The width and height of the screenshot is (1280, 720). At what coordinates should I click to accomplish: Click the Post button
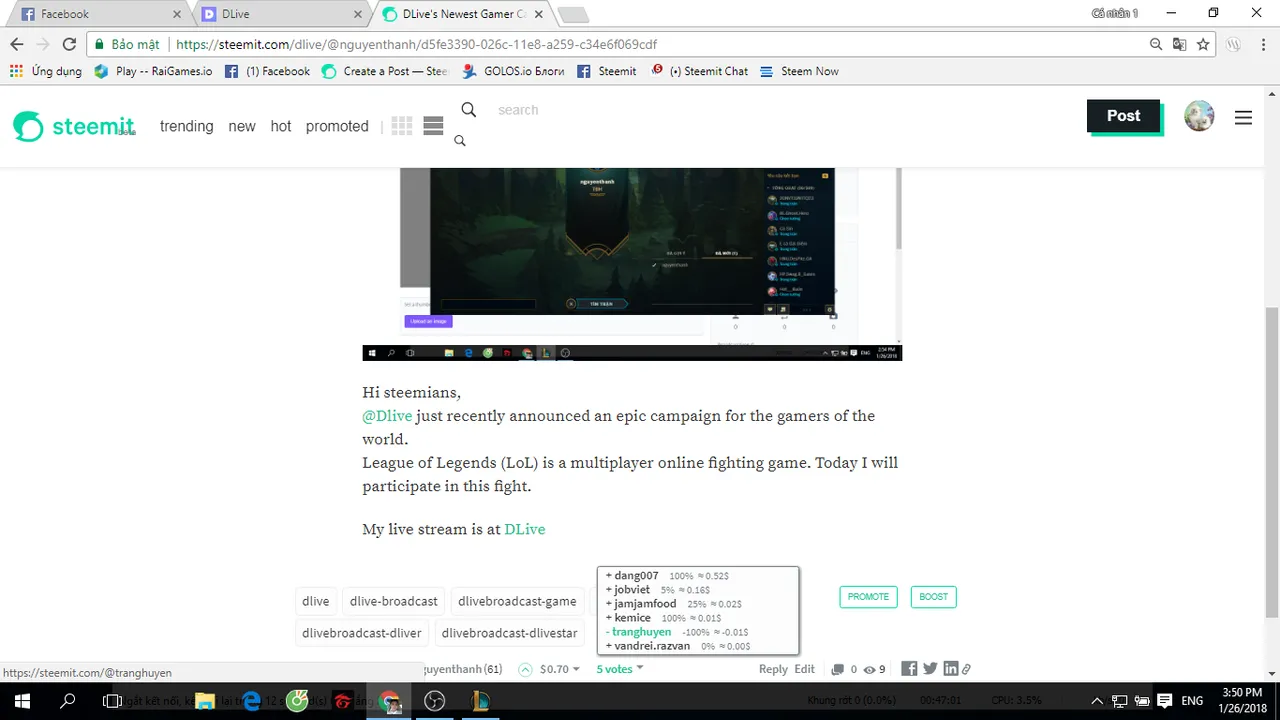click(1123, 116)
